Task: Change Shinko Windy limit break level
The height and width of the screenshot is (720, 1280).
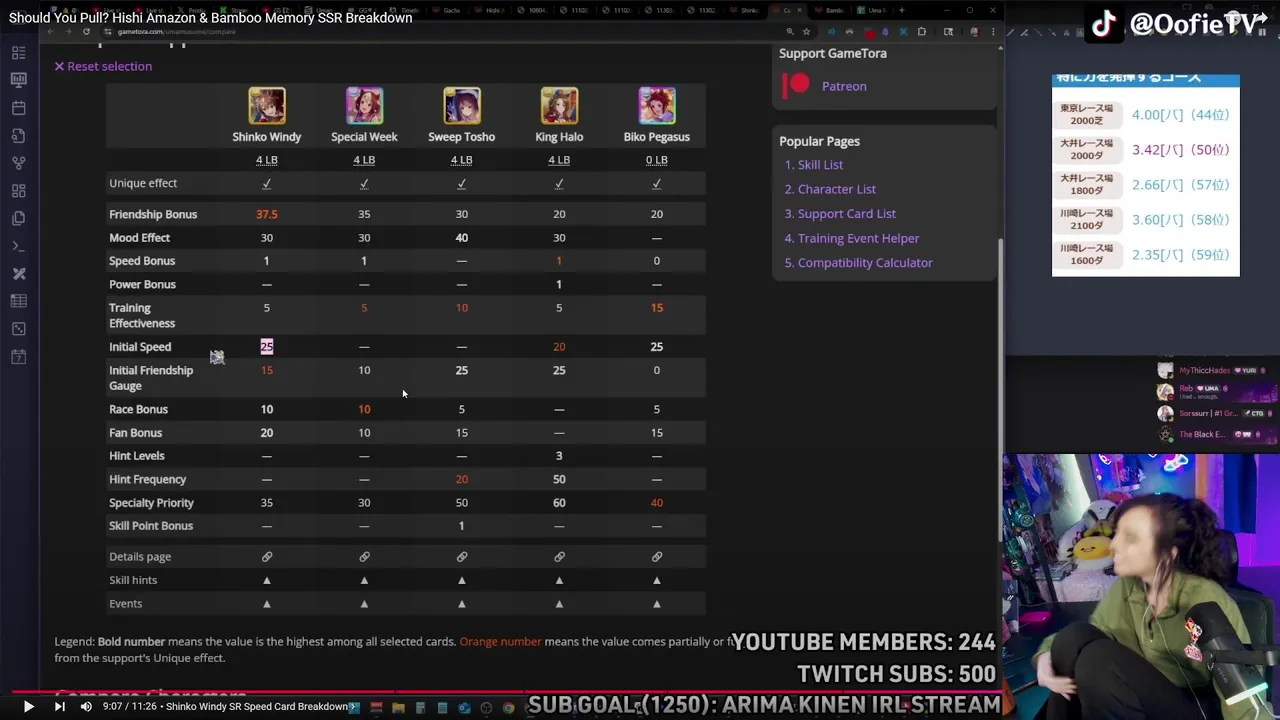Action: coord(267,160)
